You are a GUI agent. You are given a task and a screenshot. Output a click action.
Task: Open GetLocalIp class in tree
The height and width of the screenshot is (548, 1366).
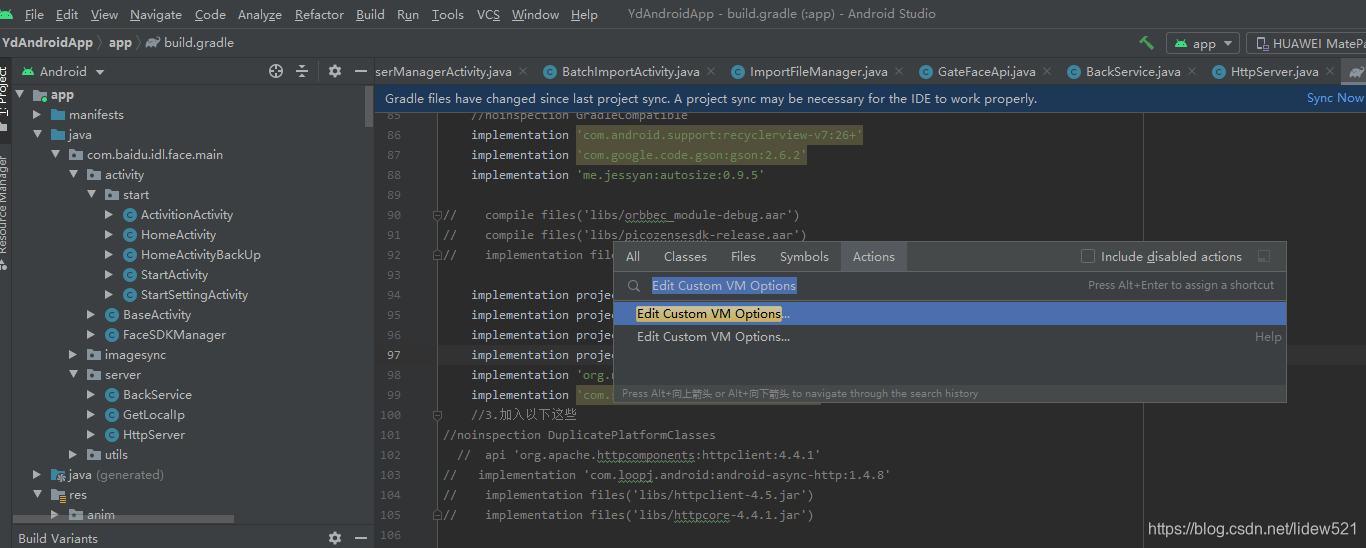pos(153,415)
